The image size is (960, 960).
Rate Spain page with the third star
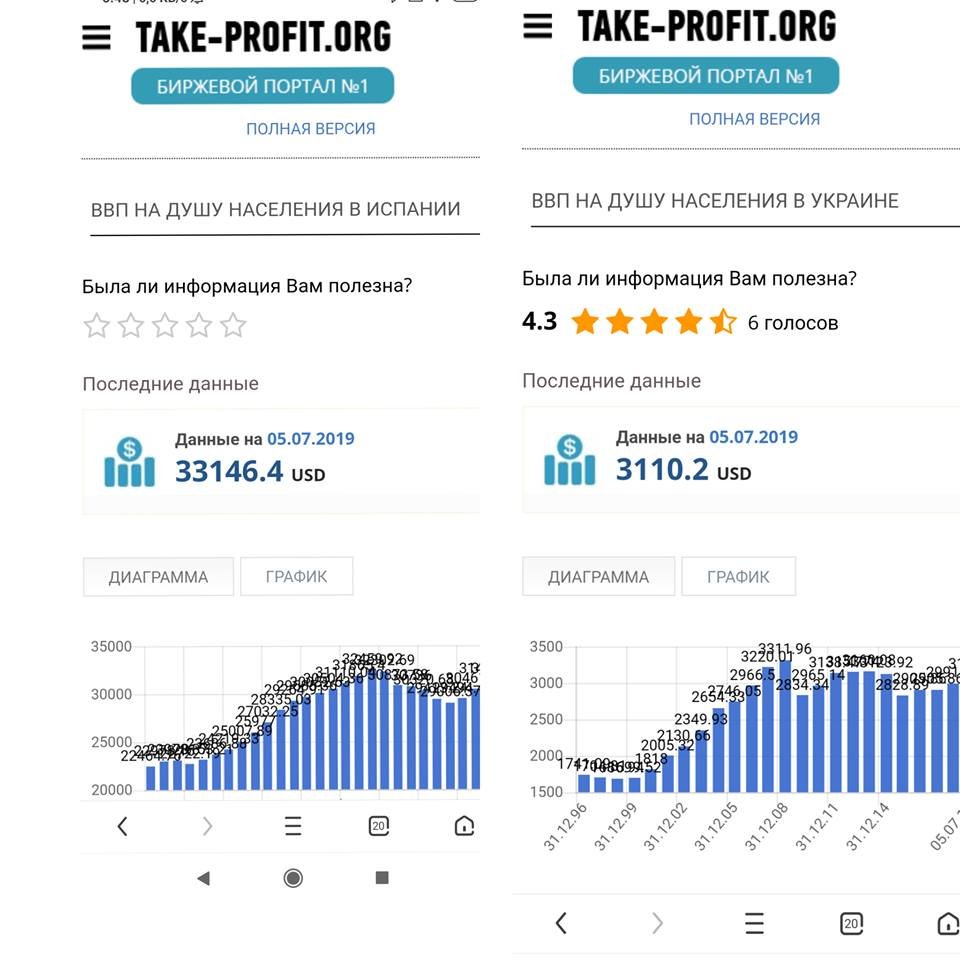point(165,325)
